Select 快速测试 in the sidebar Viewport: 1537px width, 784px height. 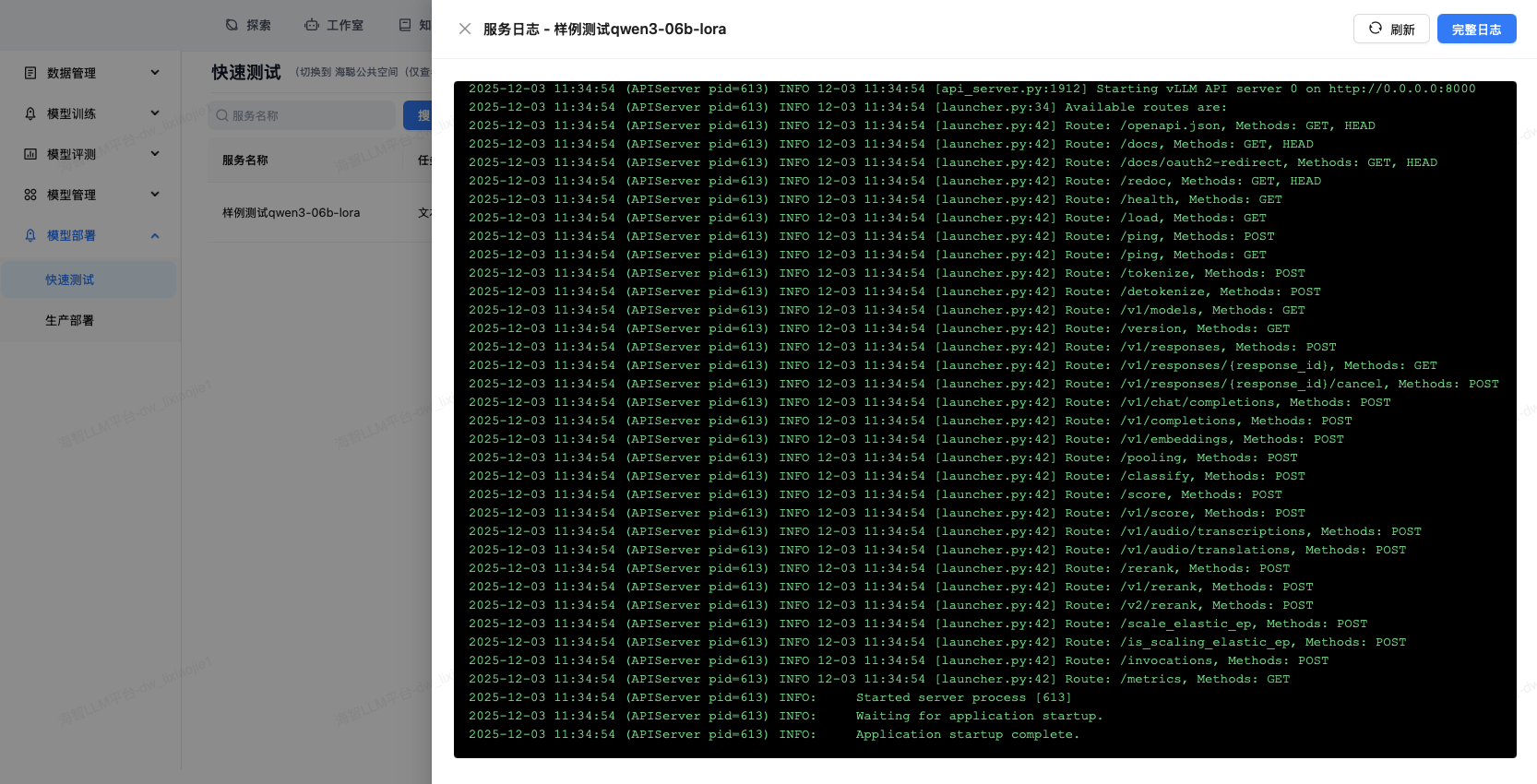pos(70,279)
